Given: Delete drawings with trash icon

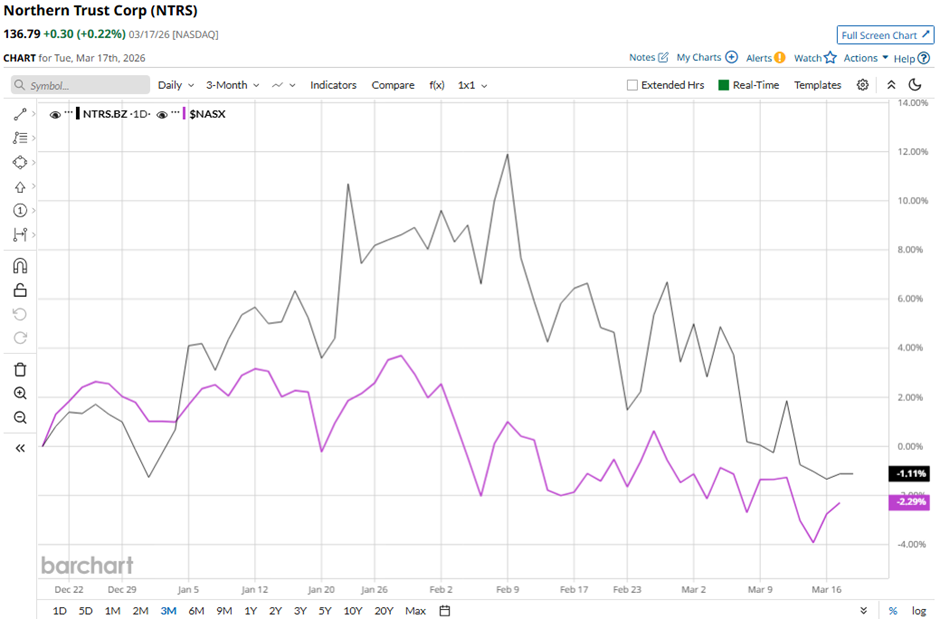Looking at the screenshot, I should pyautogui.click(x=20, y=369).
